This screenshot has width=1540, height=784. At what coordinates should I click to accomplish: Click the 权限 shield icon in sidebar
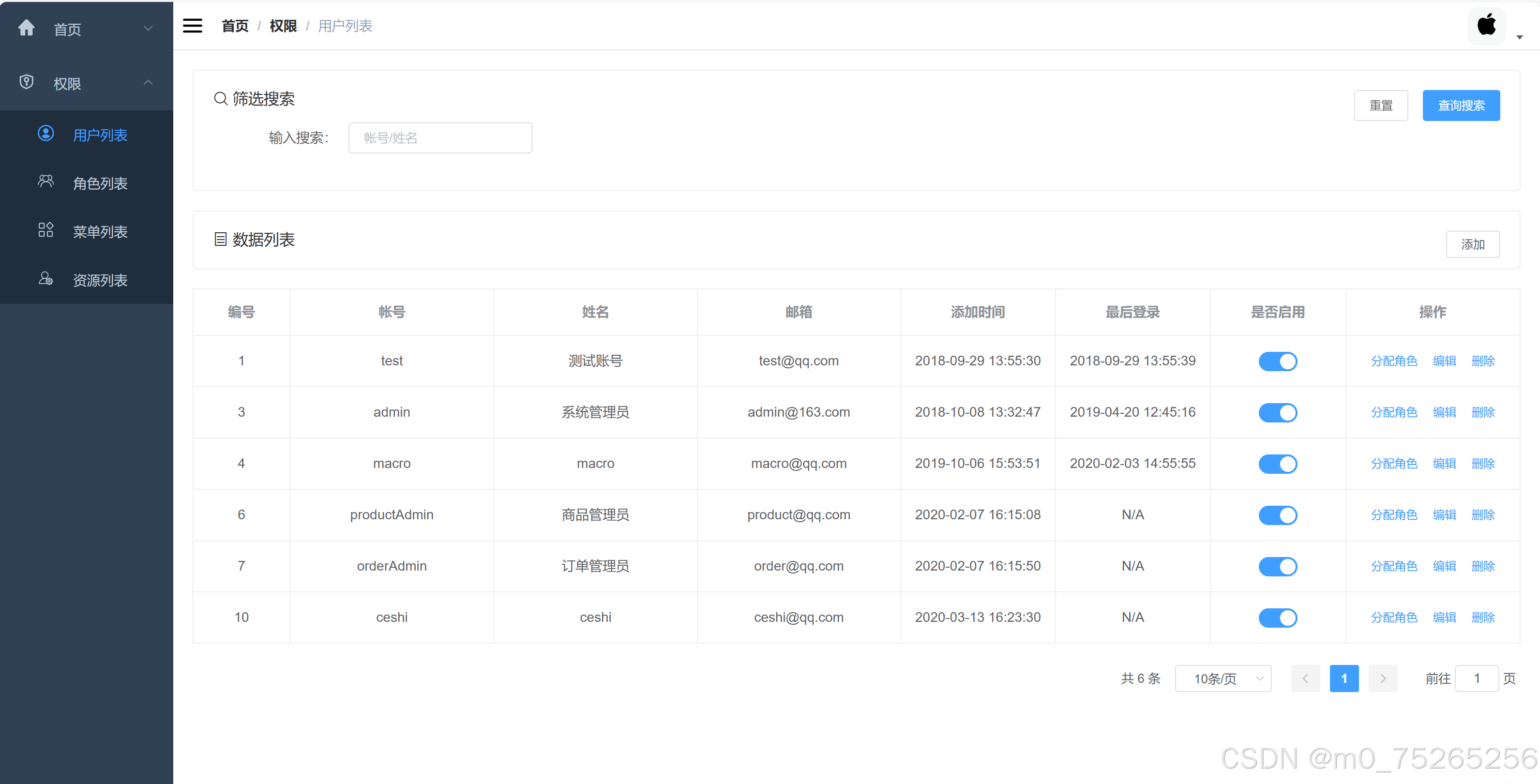tap(26, 83)
